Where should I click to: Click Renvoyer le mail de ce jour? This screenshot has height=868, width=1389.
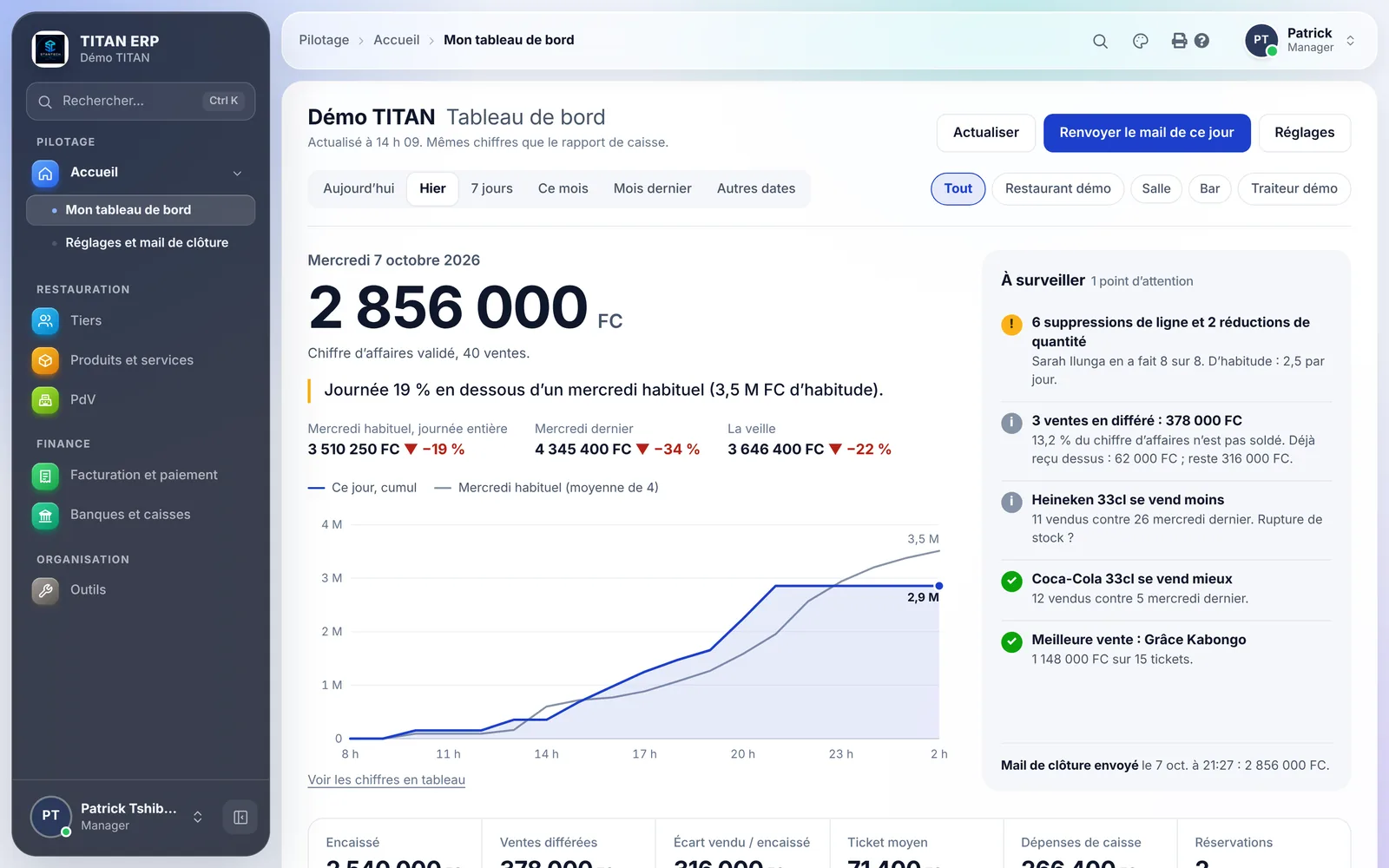[1146, 133]
